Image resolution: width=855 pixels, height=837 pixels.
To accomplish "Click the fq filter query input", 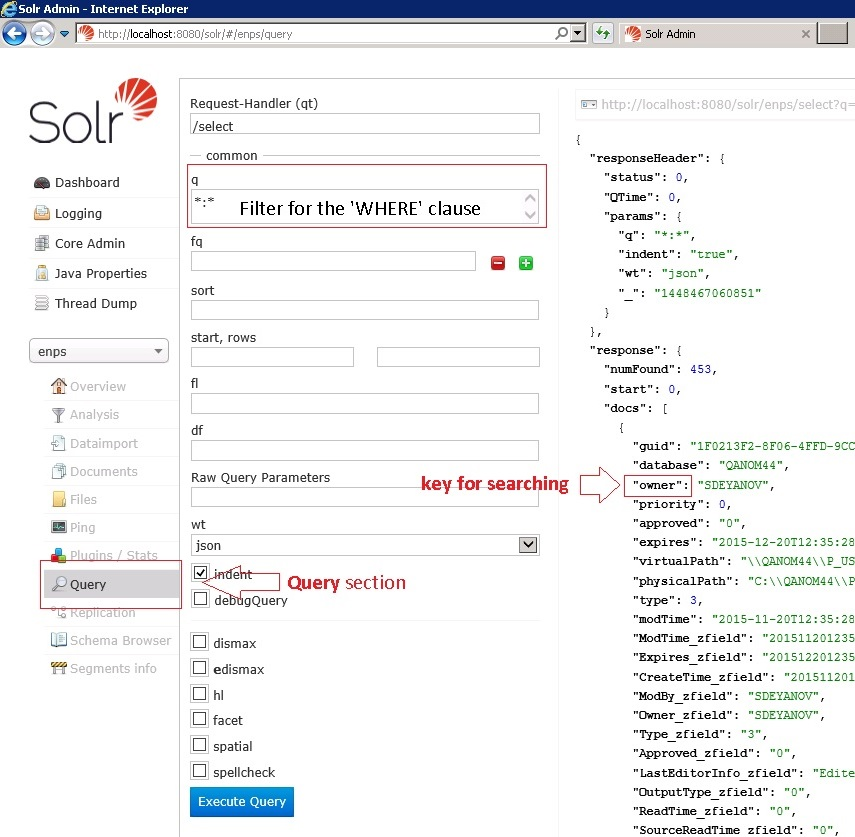I will coord(333,261).
